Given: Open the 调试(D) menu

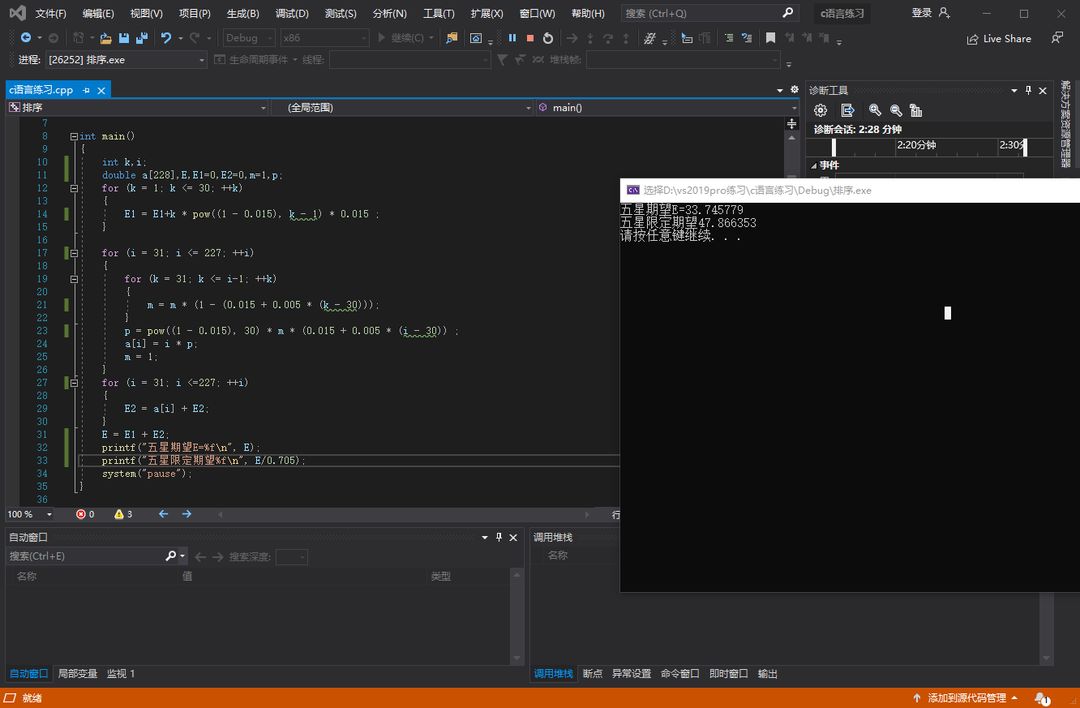Looking at the screenshot, I should coord(292,13).
